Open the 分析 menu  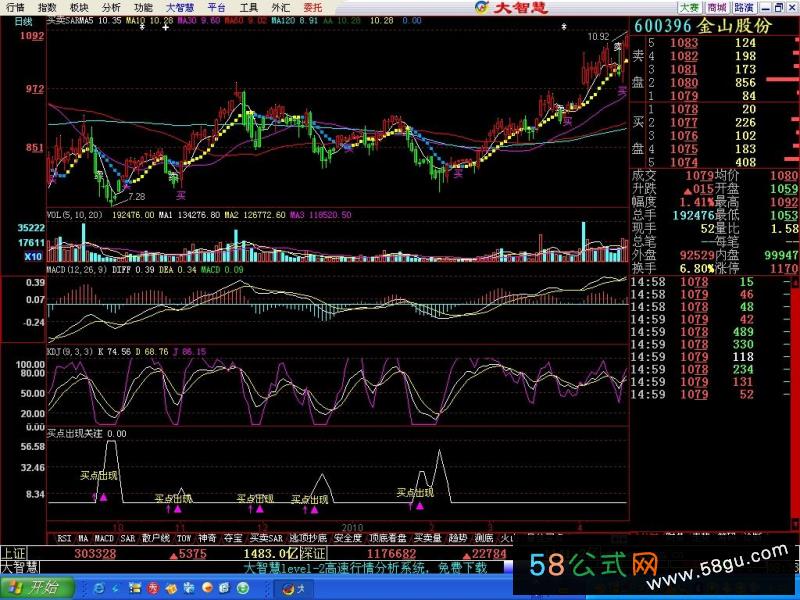[x=111, y=7]
